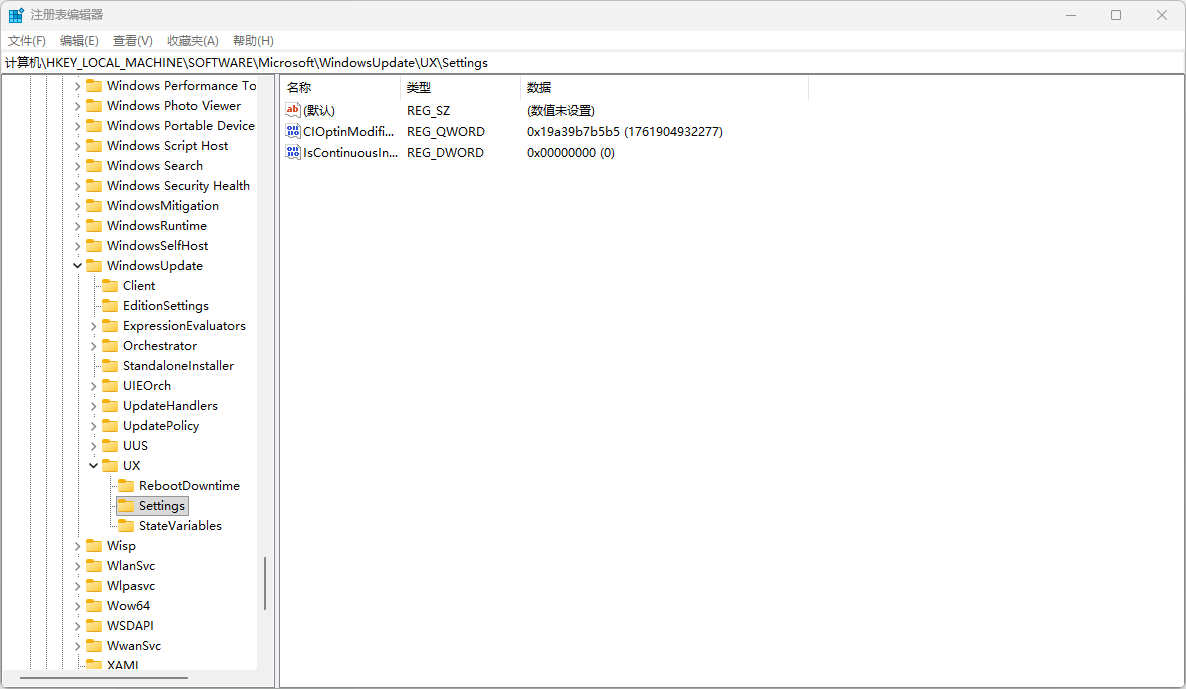Click the folder icon of Wow64
Viewport: 1186px width, 689px height.
coord(94,606)
